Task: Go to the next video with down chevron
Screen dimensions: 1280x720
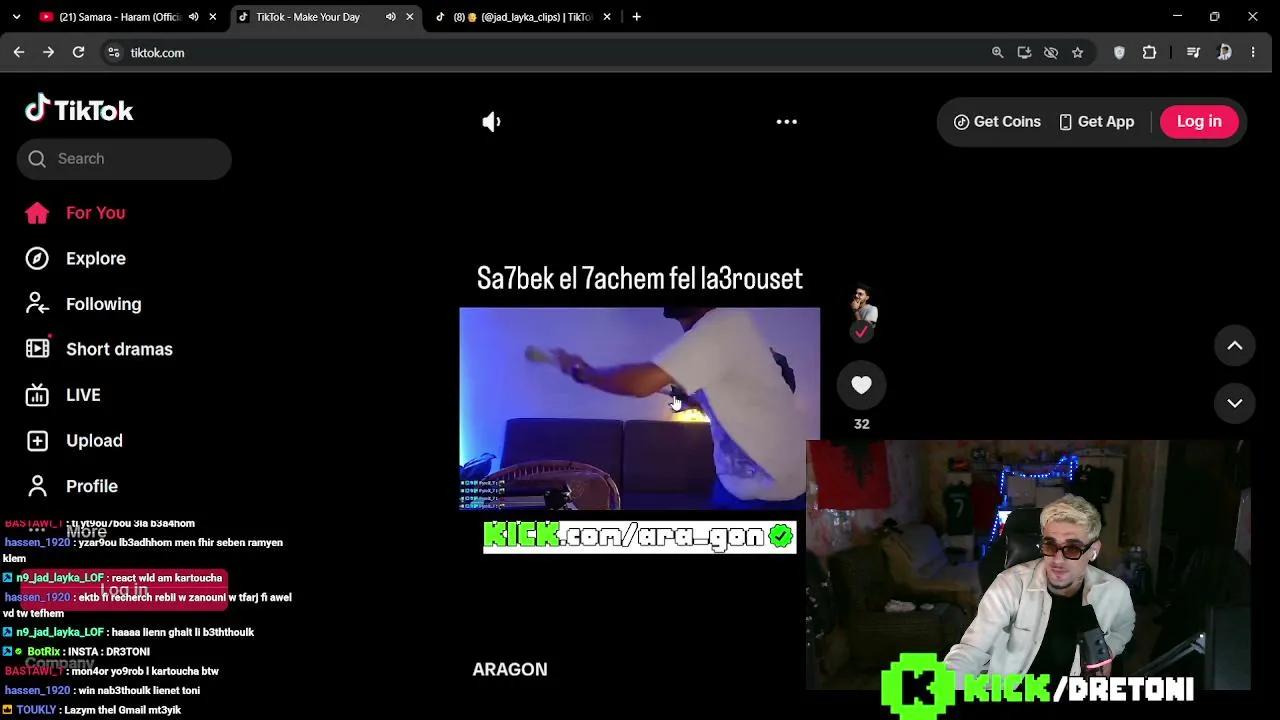Action: [1235, 403]
